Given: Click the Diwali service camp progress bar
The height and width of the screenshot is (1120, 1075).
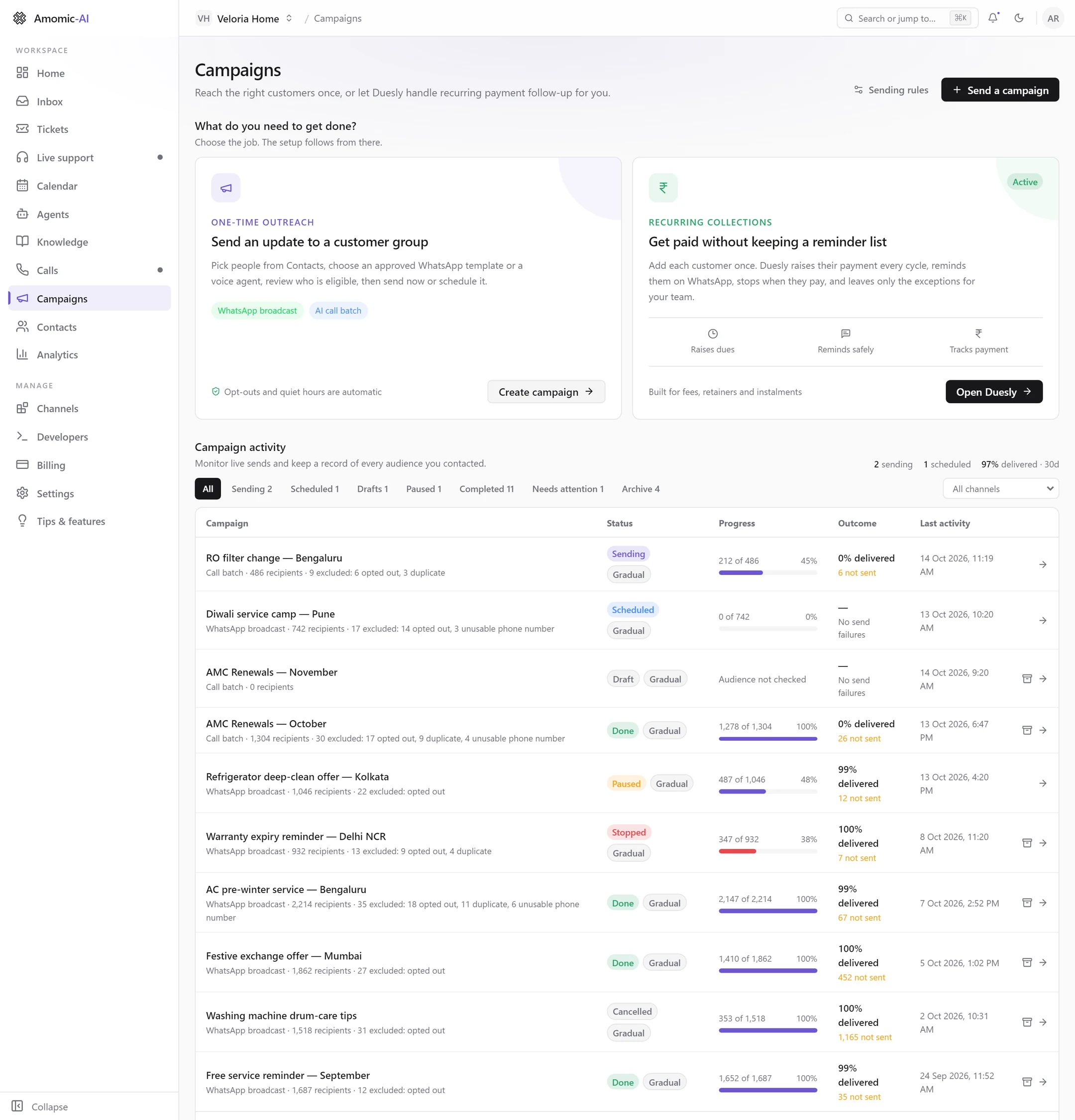Looking at the screenshot, I should coord(768,629).
